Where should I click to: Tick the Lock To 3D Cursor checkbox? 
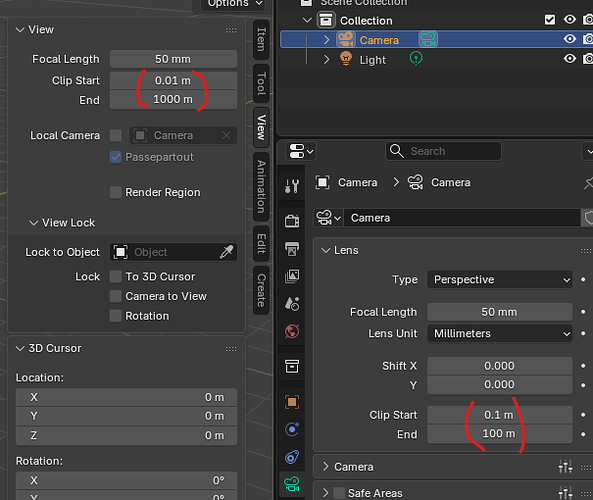[116, 276]
